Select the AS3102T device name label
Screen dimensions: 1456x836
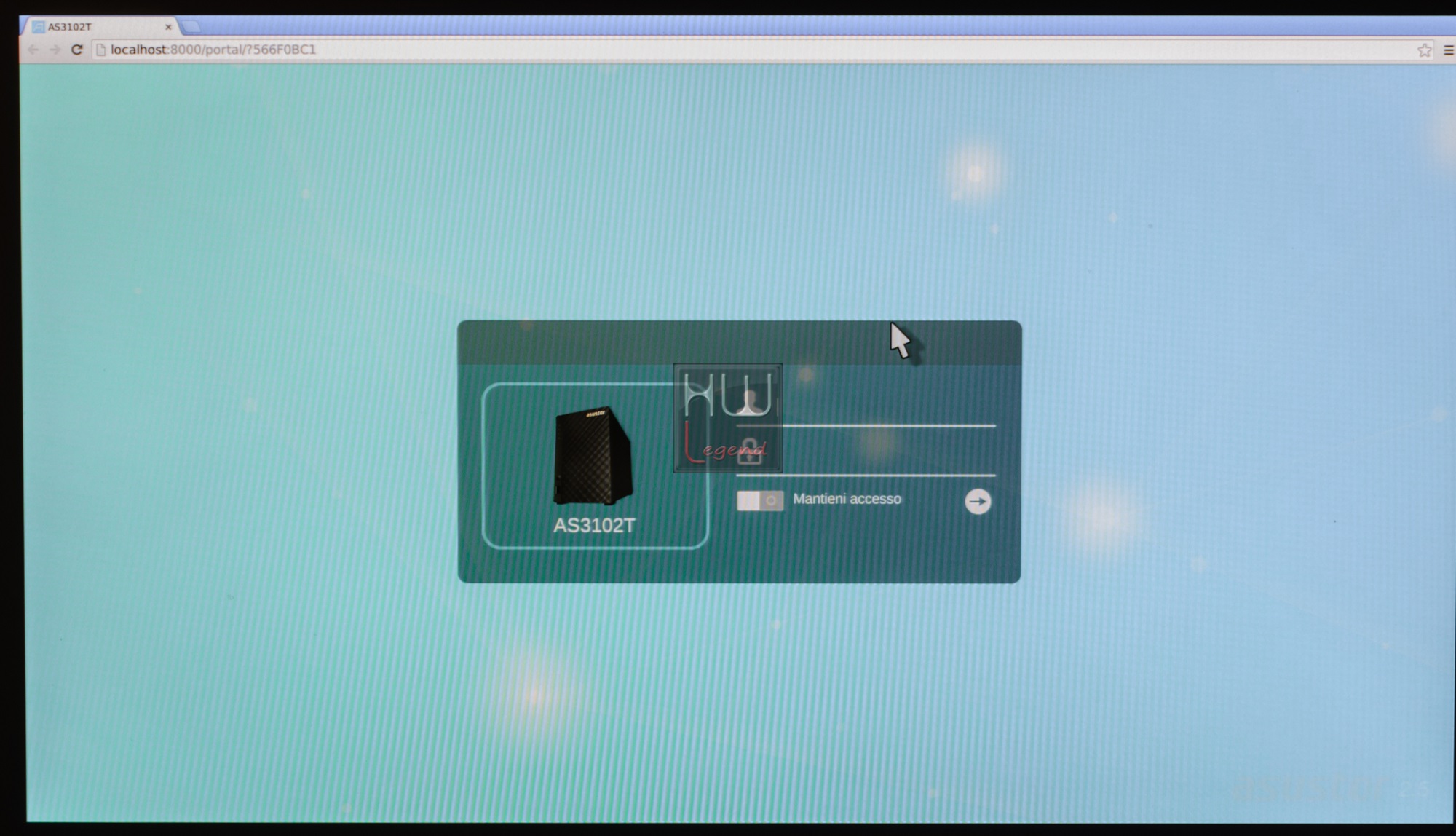point(594,525)
